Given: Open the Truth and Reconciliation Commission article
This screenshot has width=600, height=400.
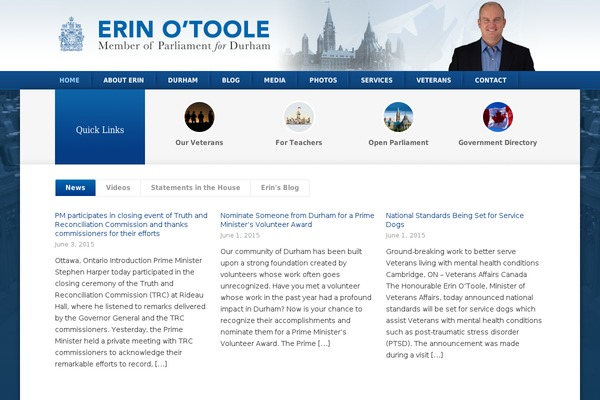Looking at the screenshot, I should 131,224.
